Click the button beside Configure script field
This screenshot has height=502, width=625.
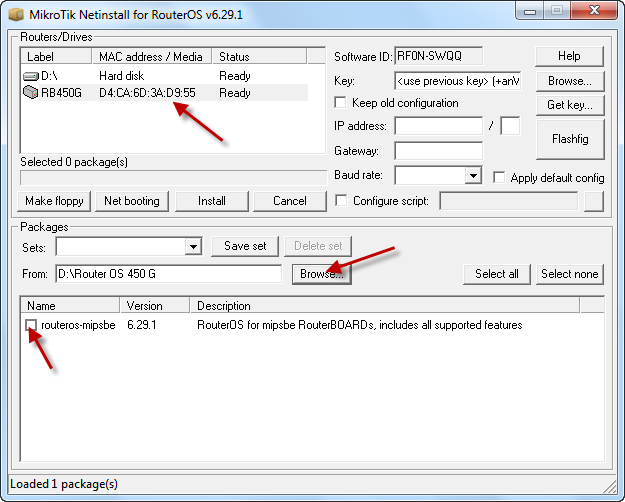tap(594, 201)
